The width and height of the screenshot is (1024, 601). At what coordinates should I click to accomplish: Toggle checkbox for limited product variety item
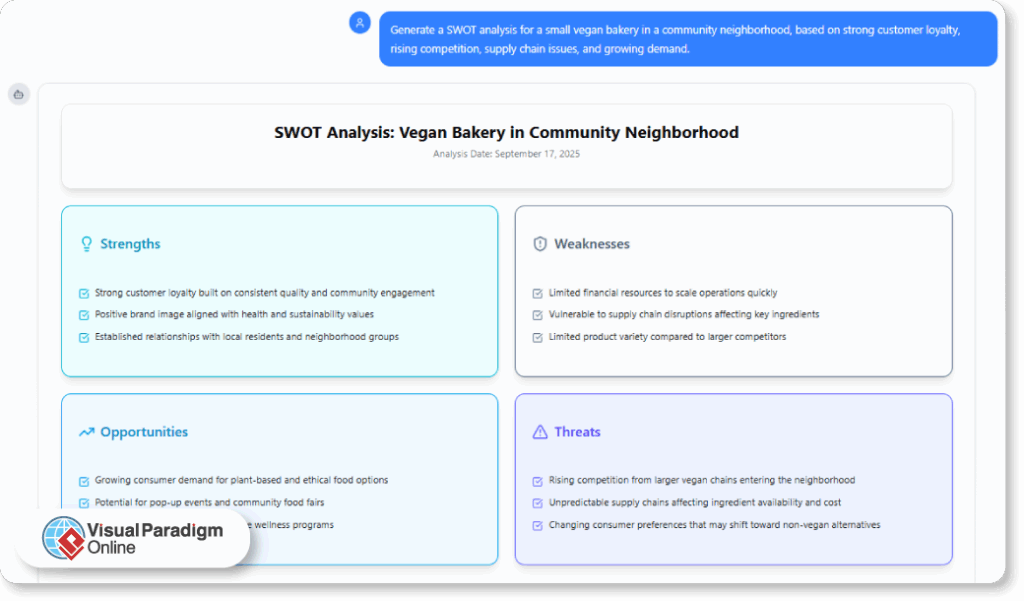click(x=538, y=337)
